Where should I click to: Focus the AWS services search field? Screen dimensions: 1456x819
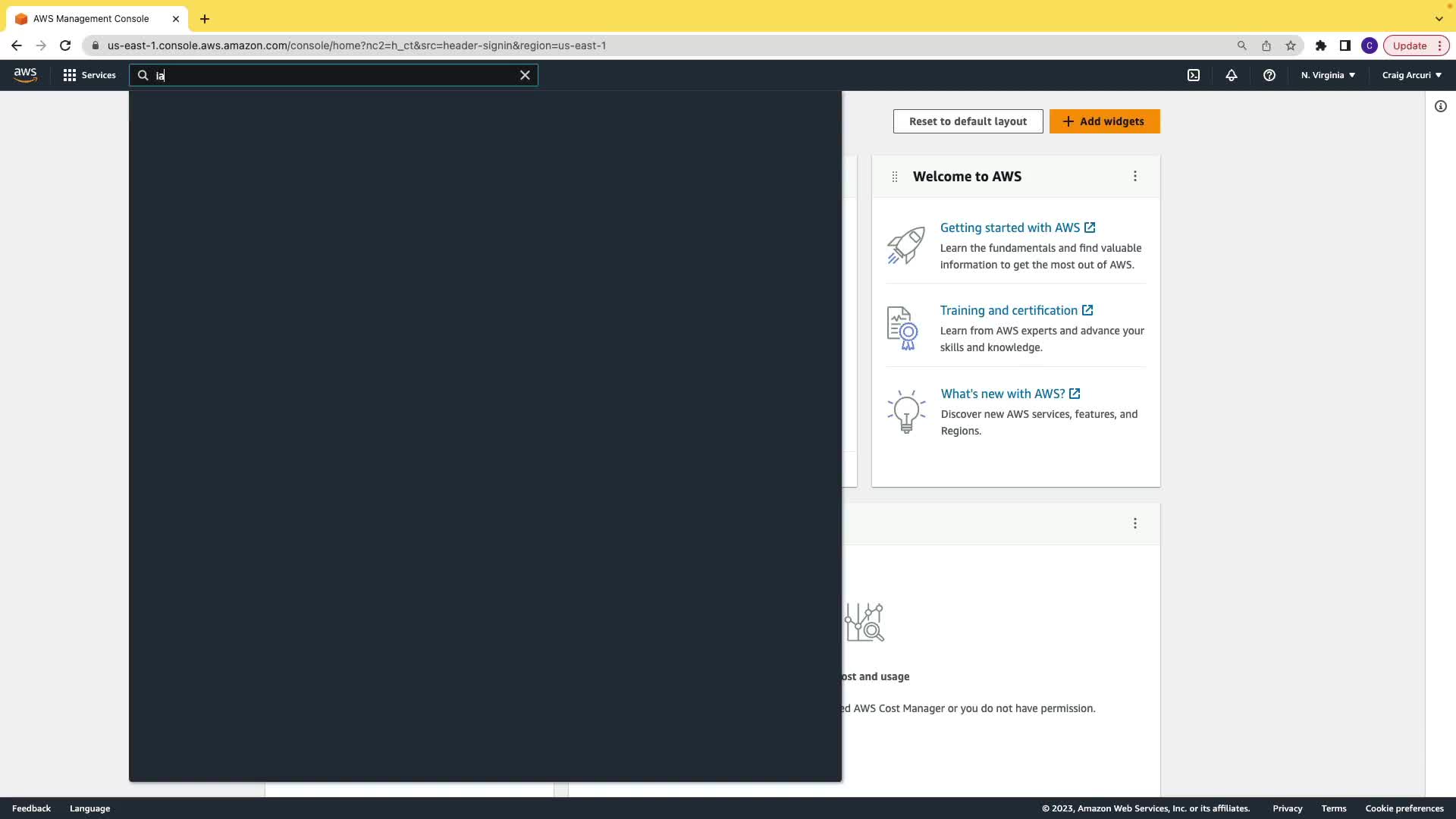click(334, 75)
